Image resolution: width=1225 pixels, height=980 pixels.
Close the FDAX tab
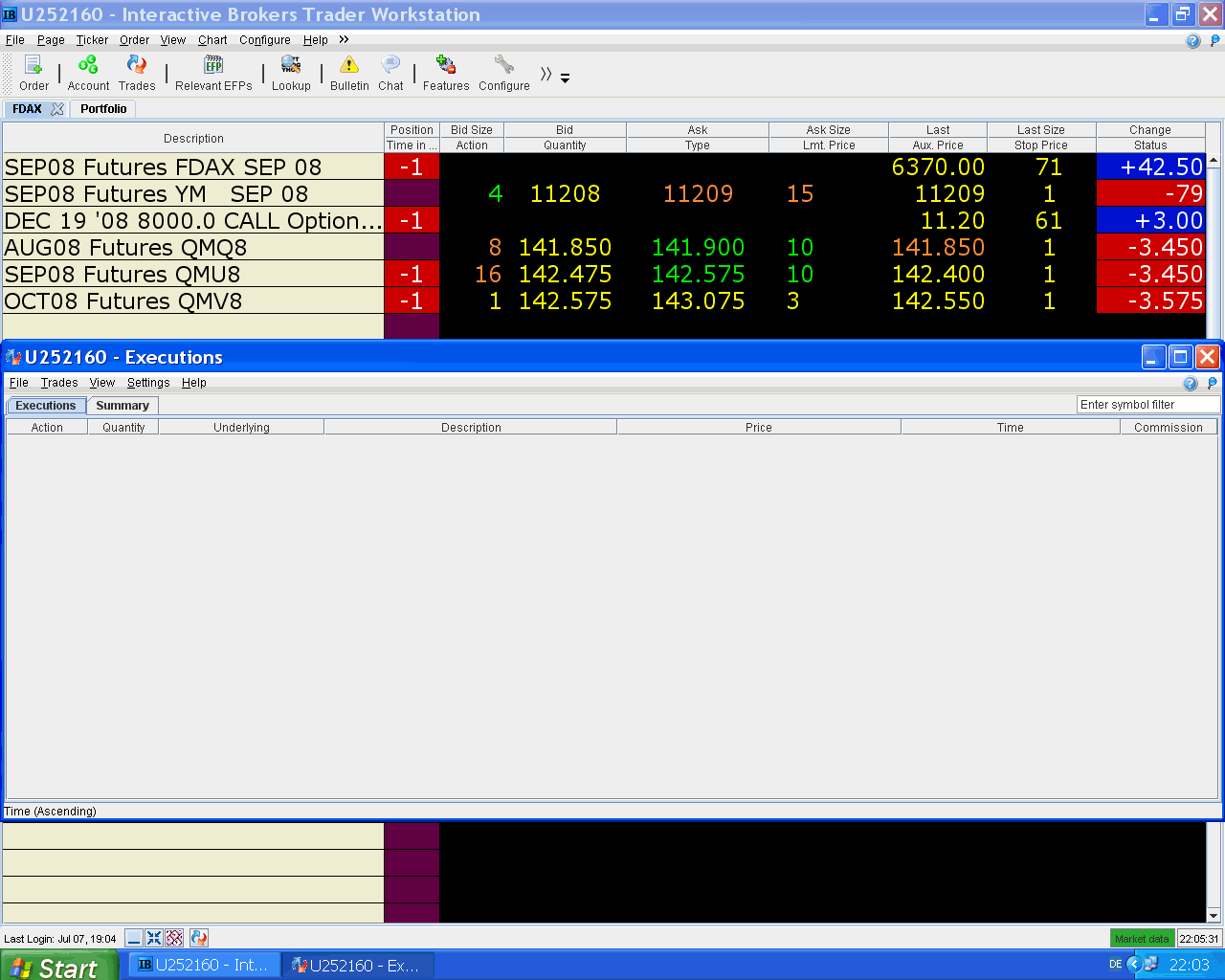[57, 109]
